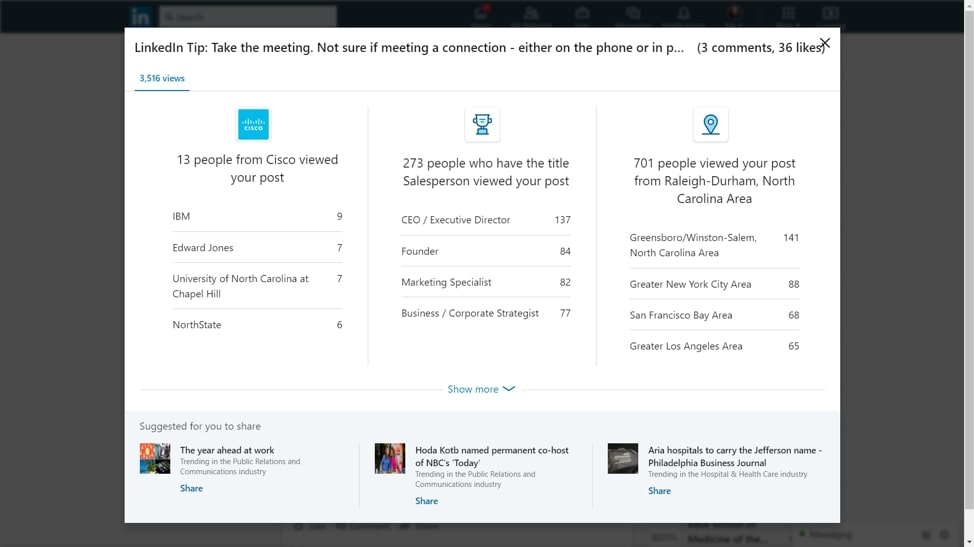Screen dimensions: 974x547
Task: Select the Founder title row
Action: coord(486,251)
